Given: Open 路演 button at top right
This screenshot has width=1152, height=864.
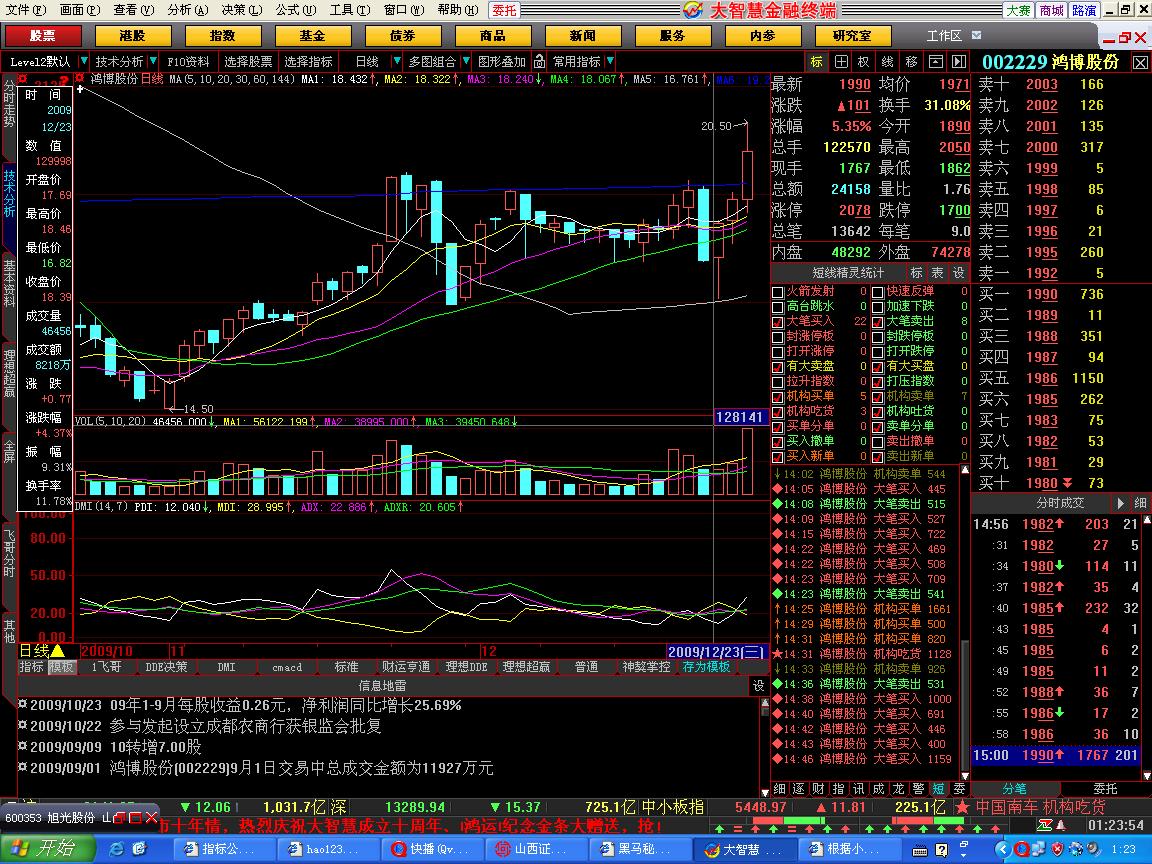Looking at the screenshot, I should [x=1084, y=10].
